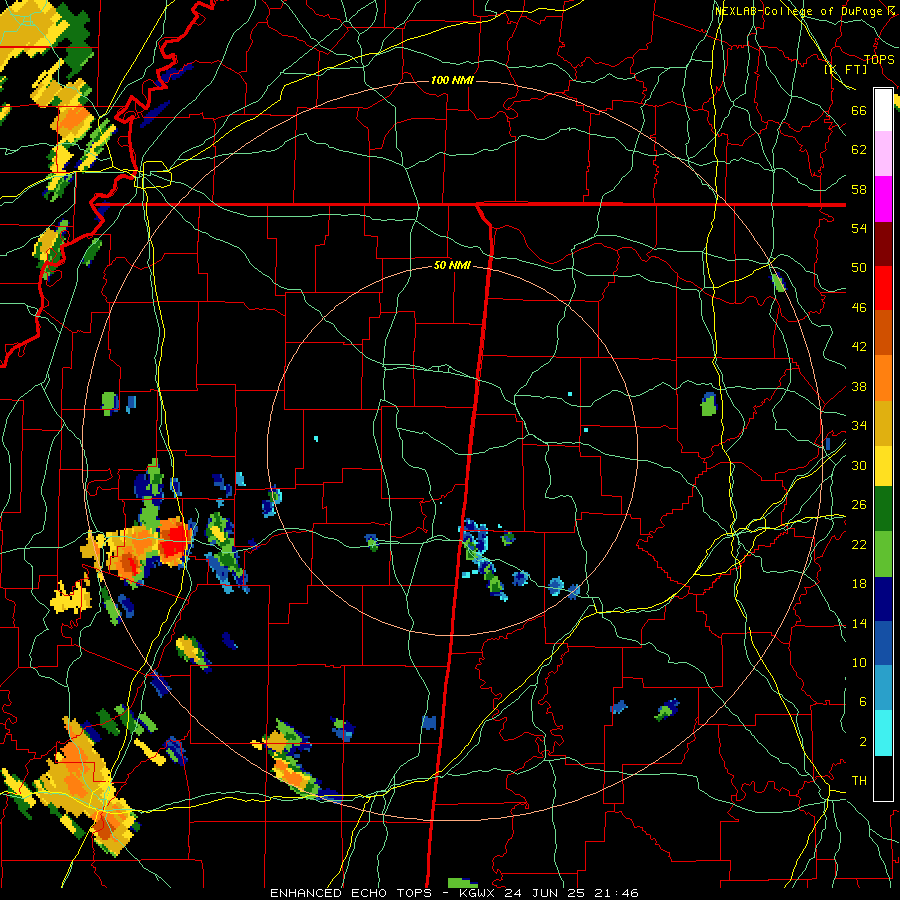The height and width of the screenshot is (900, 900).
Task: Click the legend value "30"
Action: click(859, 465)
